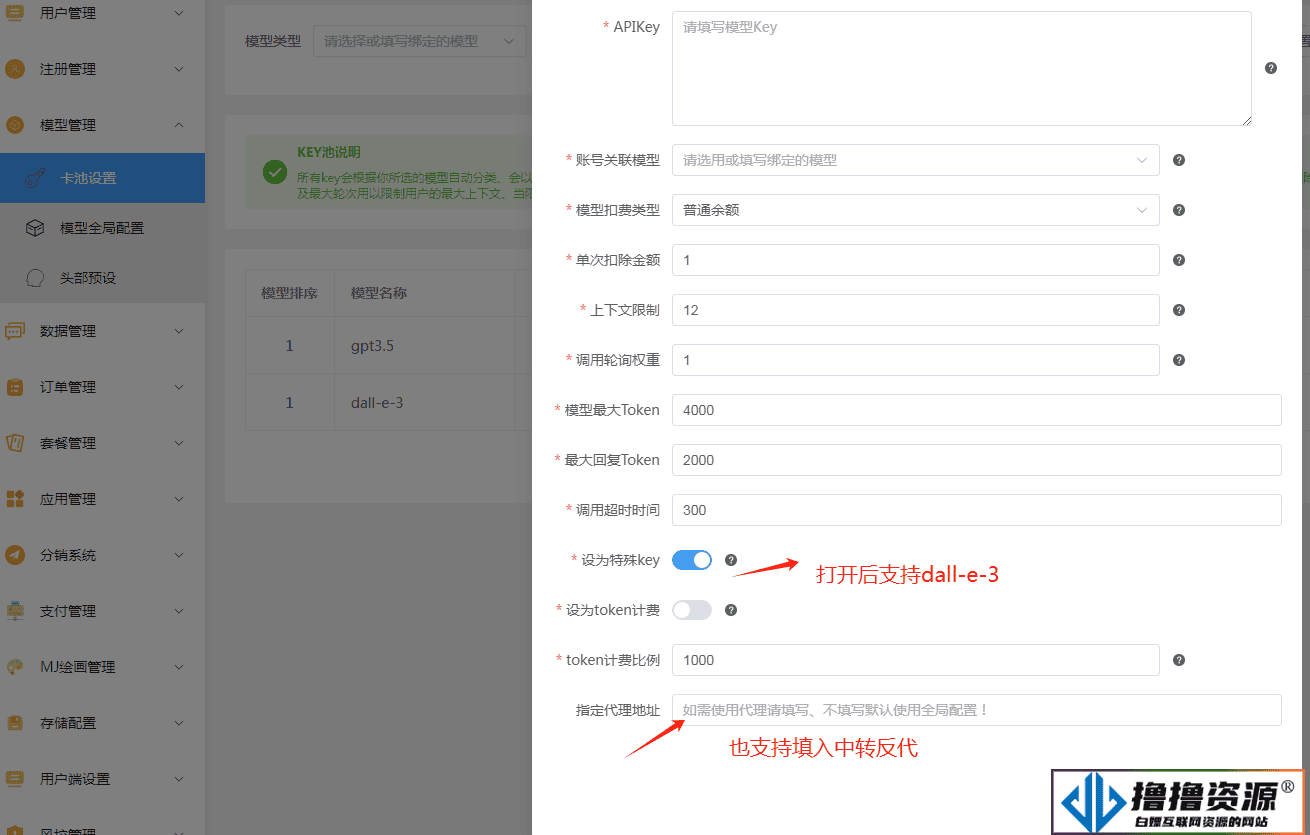
Task: Click help icon beside 调用轮询权重
Action: (1179, 360)
